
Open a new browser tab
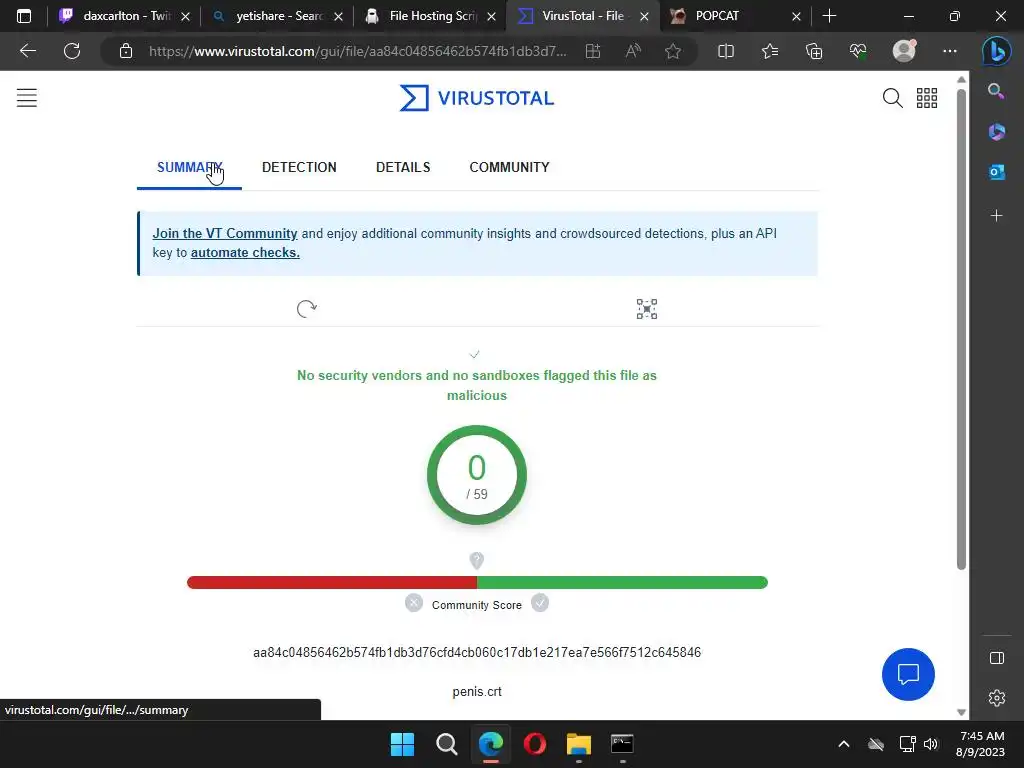[x=829, y=16]
